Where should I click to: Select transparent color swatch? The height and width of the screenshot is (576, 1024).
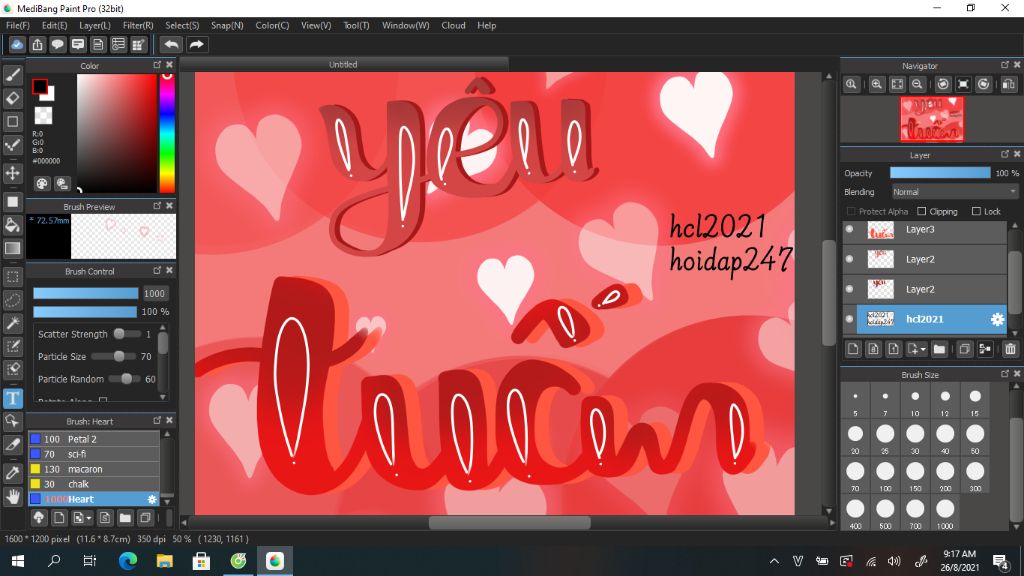pyautogui.click(x=43, y=116)
